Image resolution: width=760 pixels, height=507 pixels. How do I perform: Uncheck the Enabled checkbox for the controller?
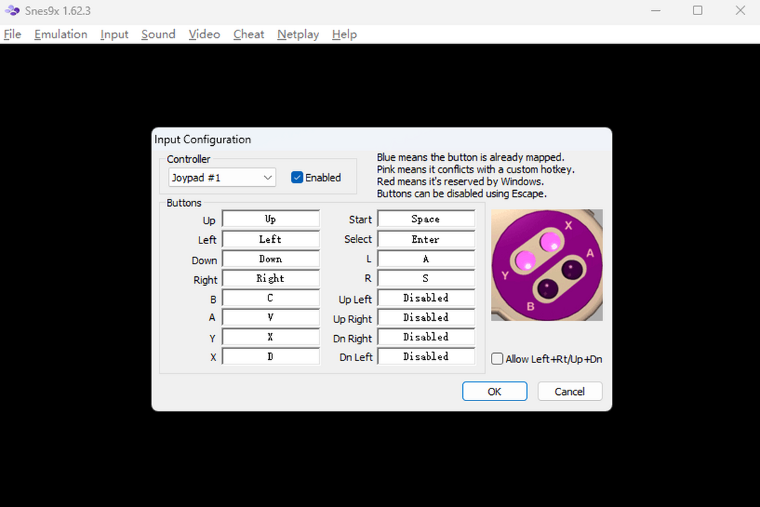297,177
